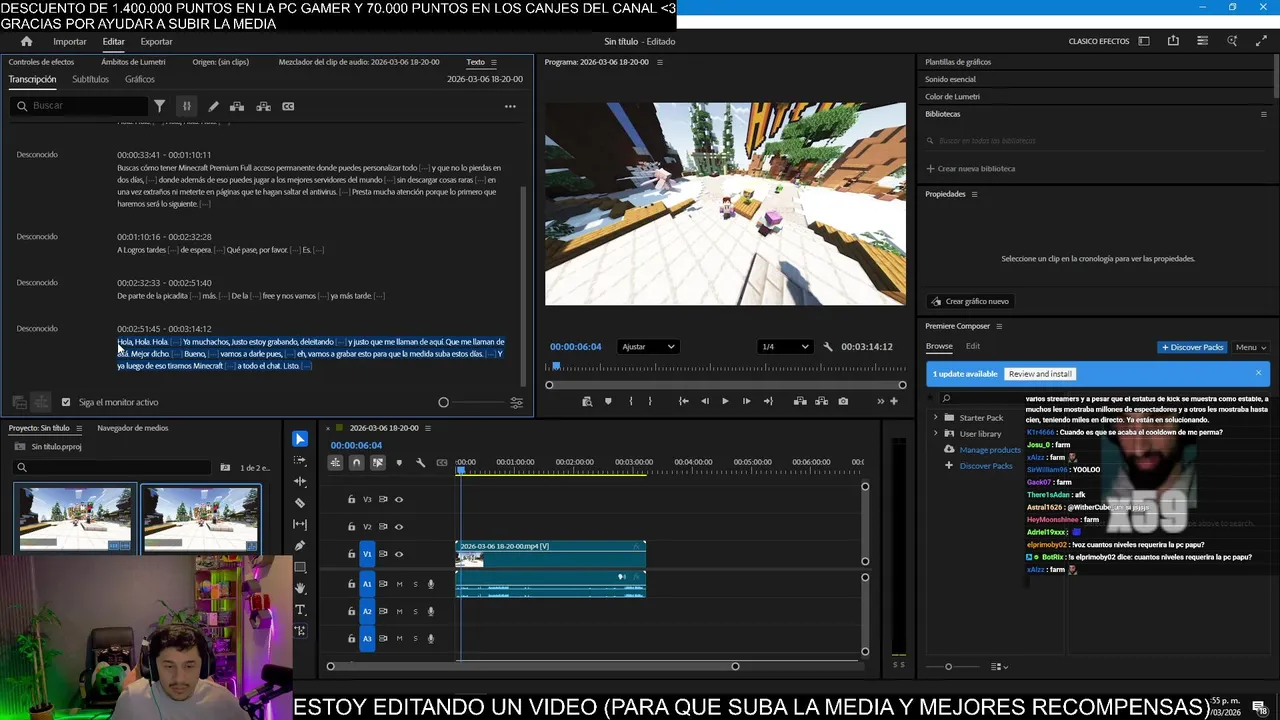Switch to Importar tab
Image resolution: width=1280 pixels, height=720 pixels.
[x=70, y=41]
